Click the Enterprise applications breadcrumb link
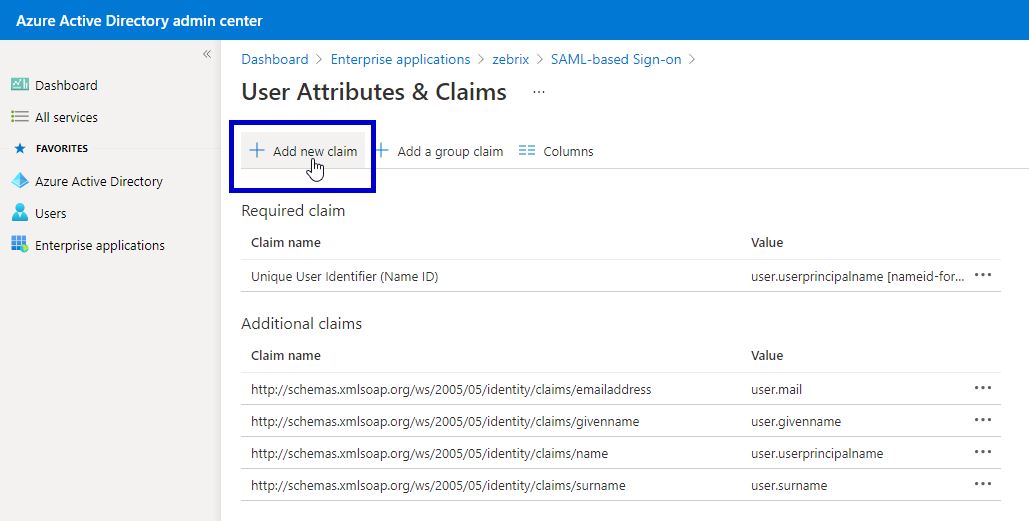This screenshot has height=521, width=1029. click(x=400, y=59)
